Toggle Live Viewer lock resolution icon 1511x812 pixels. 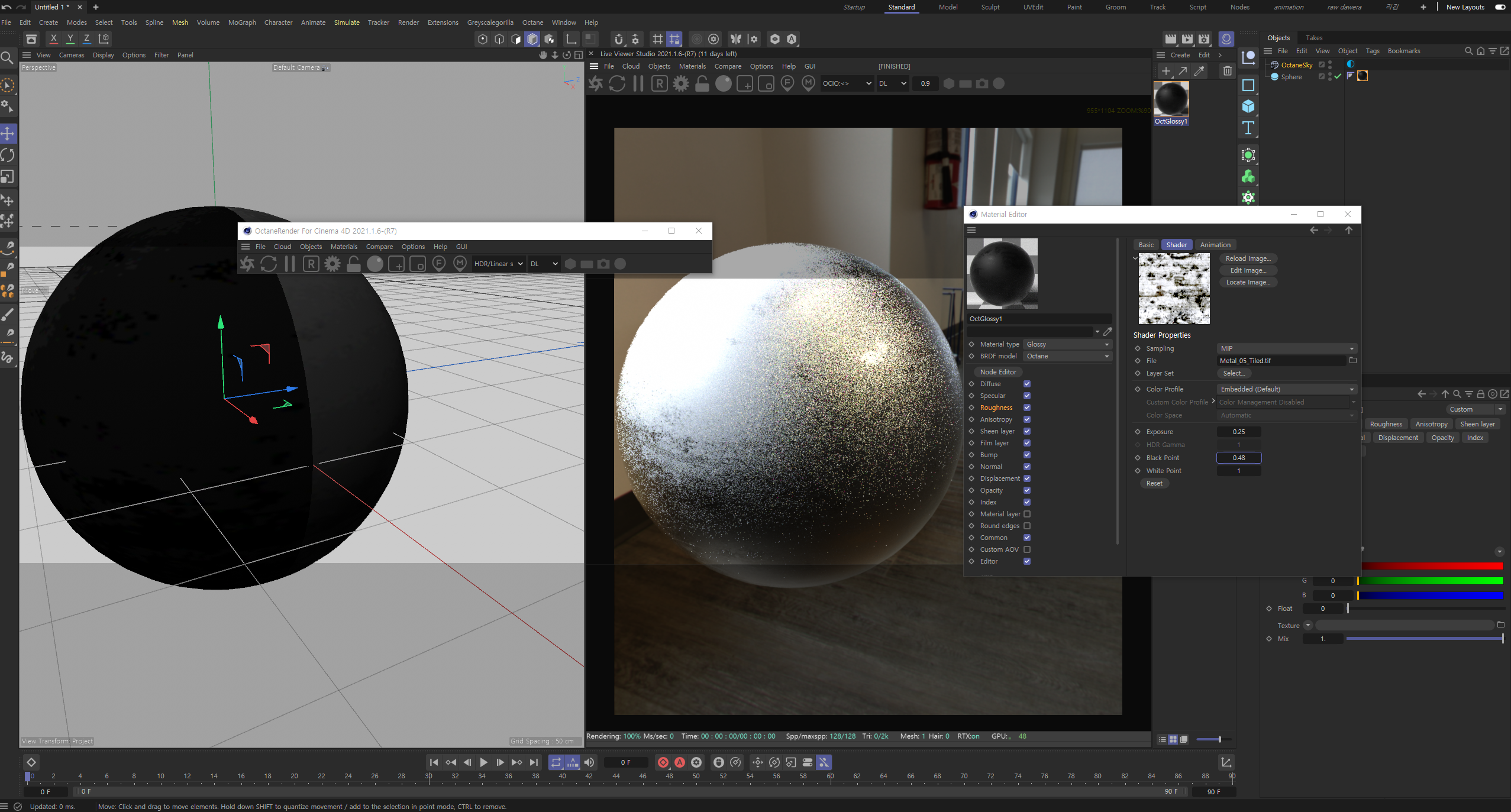(702, 83)
